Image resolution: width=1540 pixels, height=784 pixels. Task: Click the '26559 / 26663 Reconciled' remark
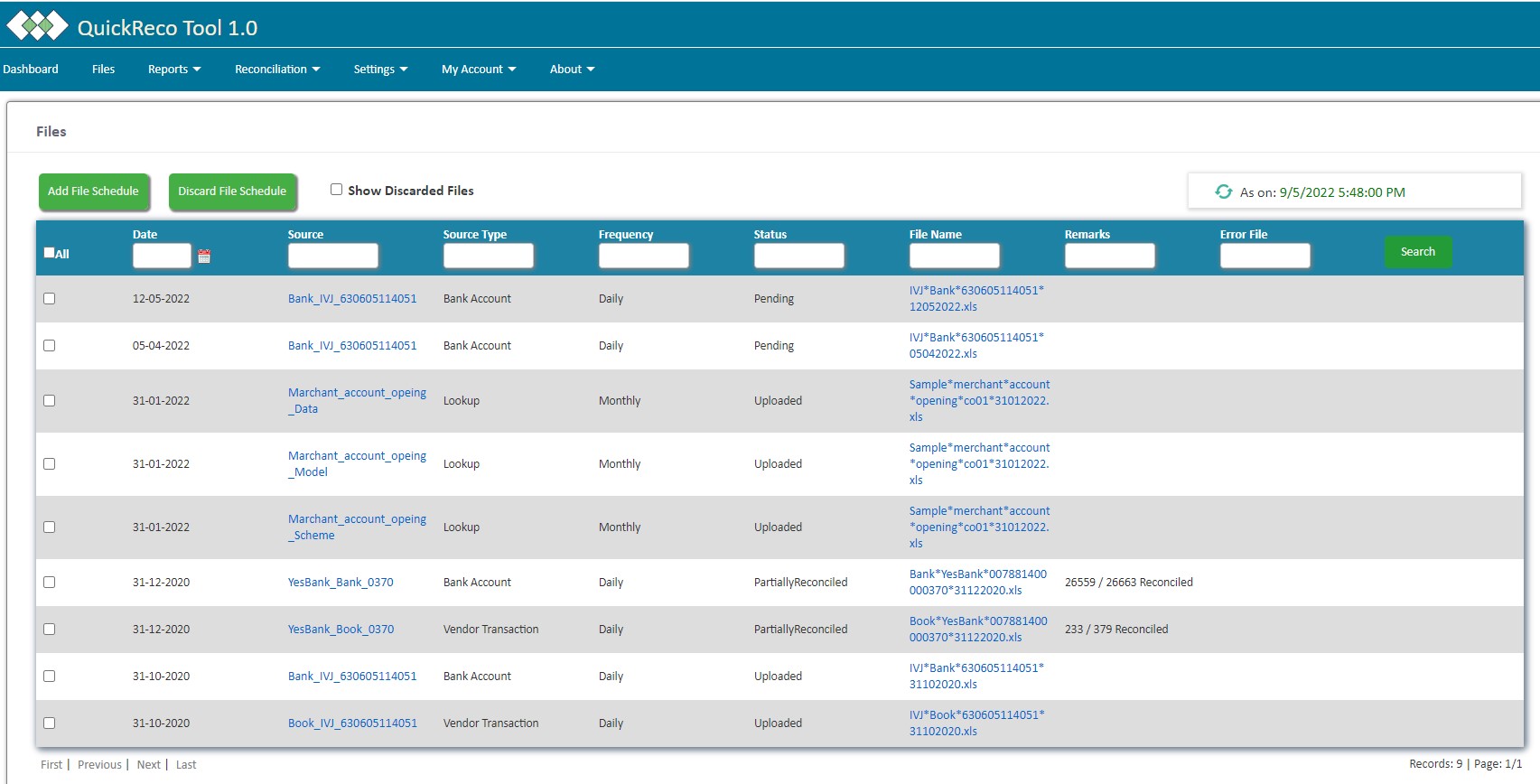[1129, 583]
